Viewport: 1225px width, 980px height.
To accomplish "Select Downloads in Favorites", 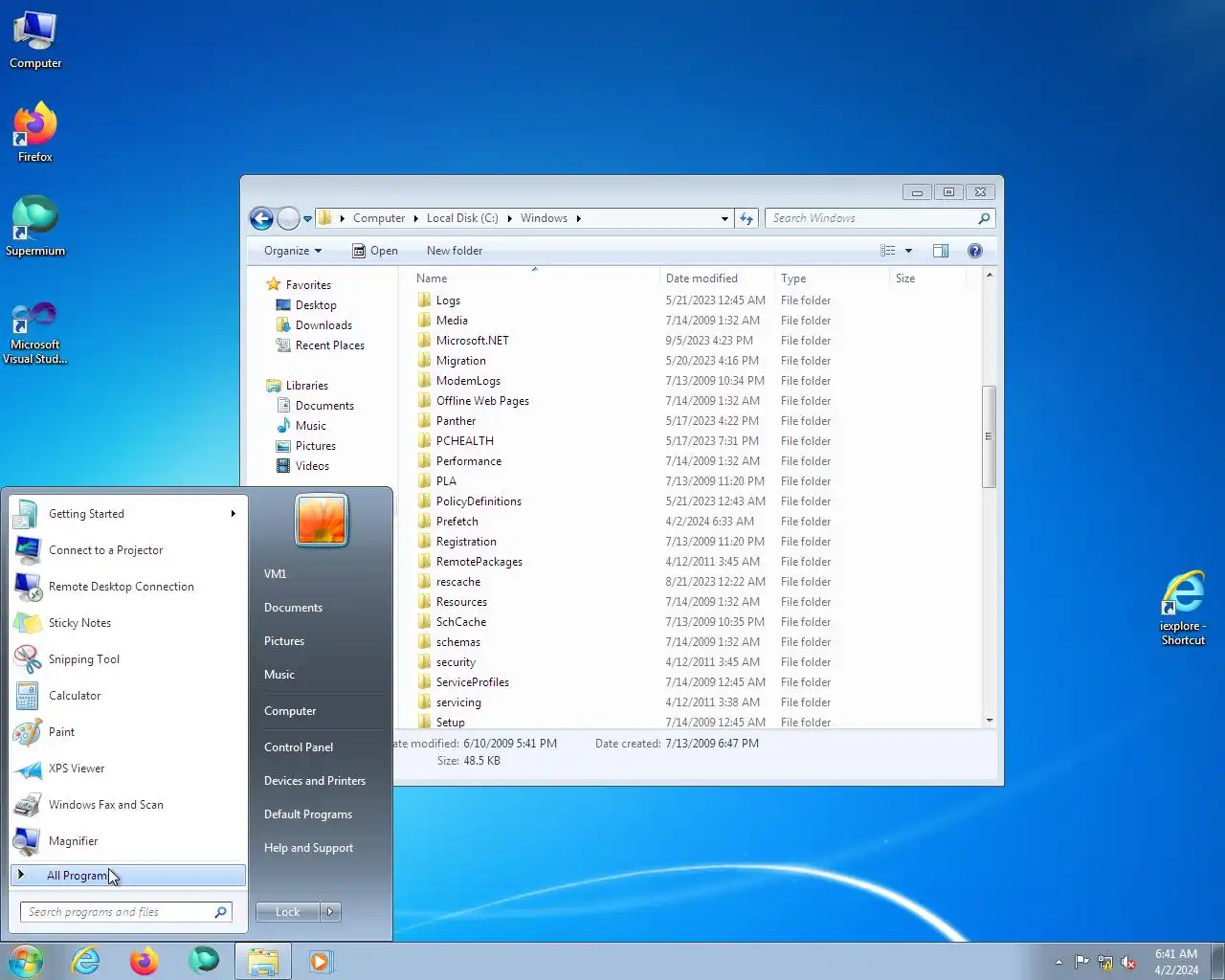I will (x=323, y=325).
